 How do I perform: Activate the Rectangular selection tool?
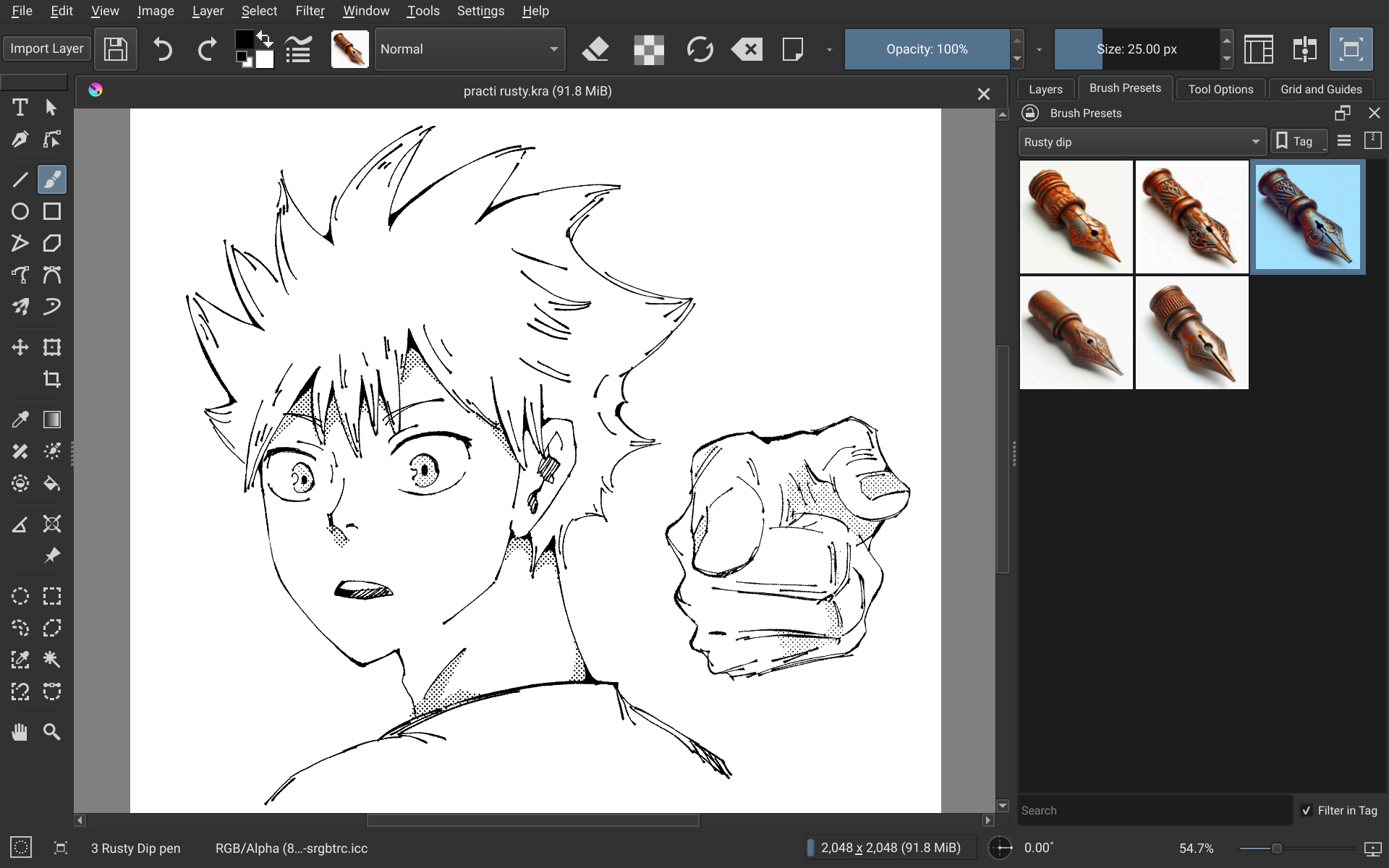(51, 596)
